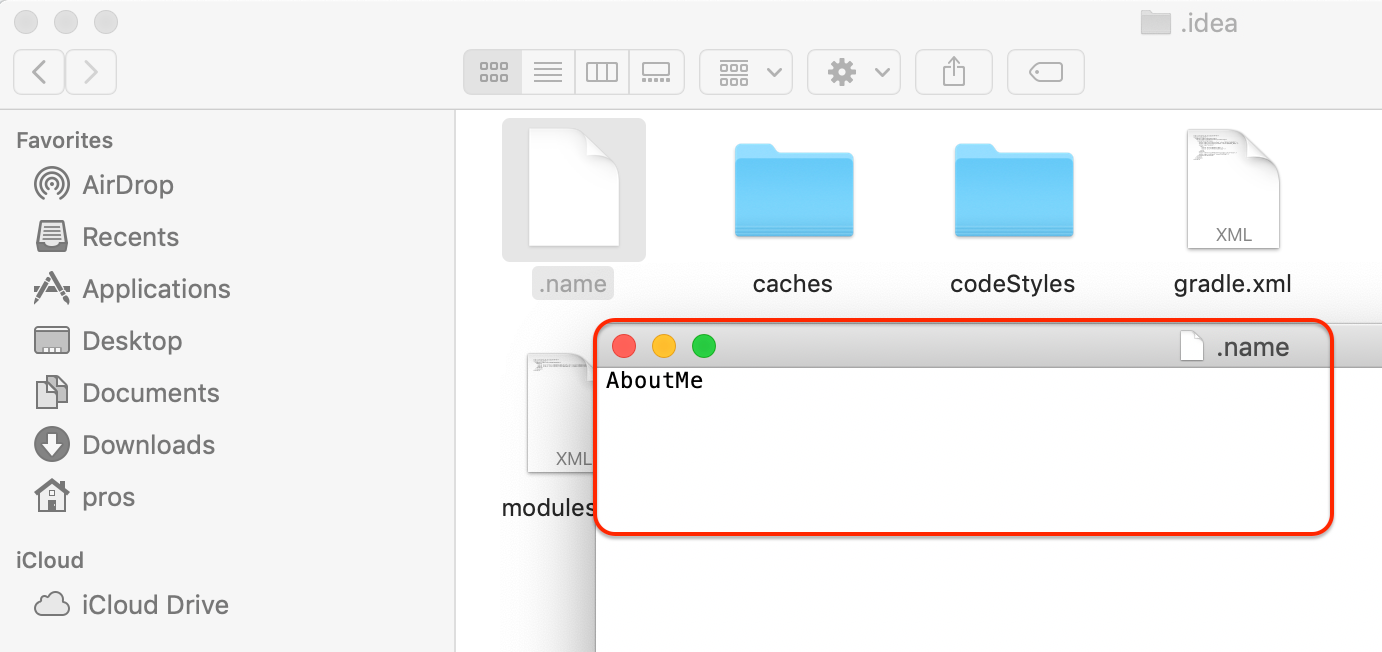
Task: Open the grouping options dropdown
Action: (x=745, y=71)
